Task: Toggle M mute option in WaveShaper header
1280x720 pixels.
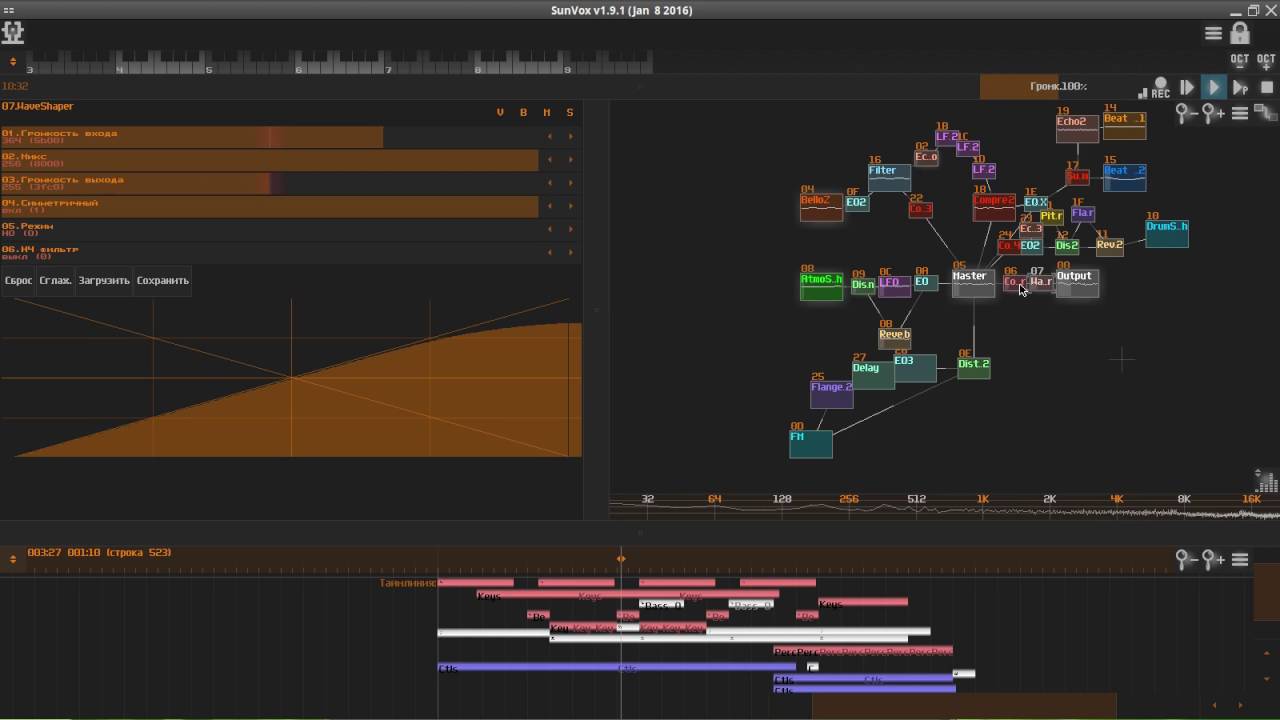Action: [x=547, y=112]
